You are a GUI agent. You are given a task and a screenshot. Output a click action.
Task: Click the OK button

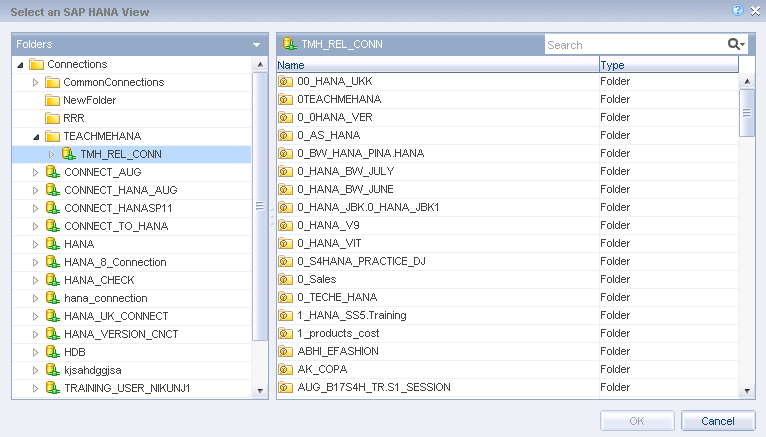point(637,421)
